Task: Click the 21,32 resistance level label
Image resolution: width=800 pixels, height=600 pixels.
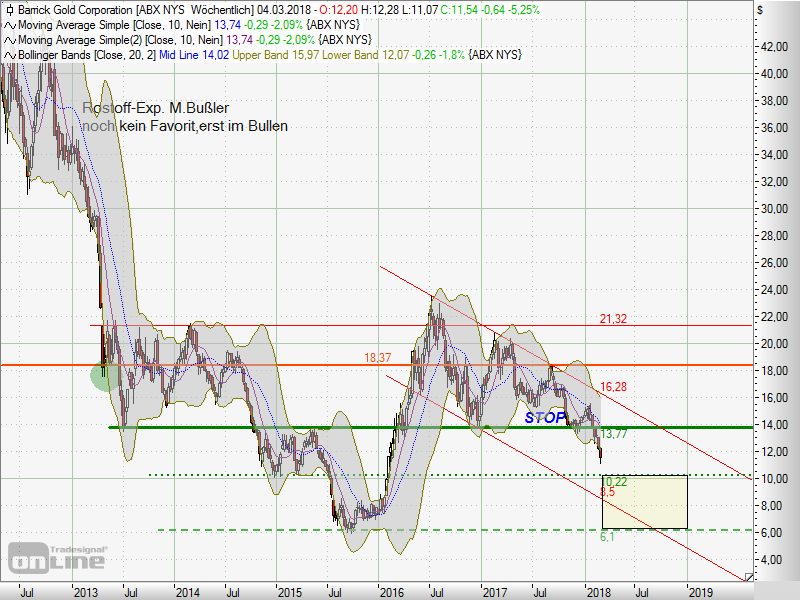Action: 613,319
